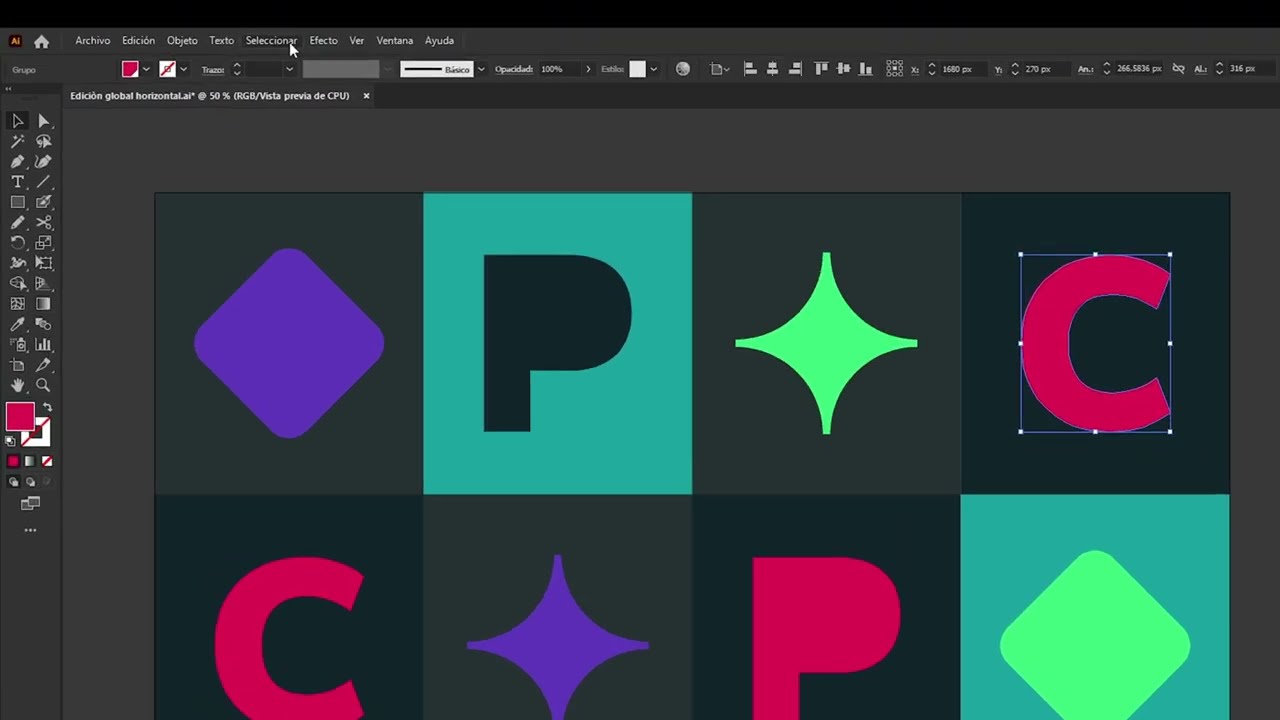Step the X position value
1280x720 pixels.
coord(932,69)
